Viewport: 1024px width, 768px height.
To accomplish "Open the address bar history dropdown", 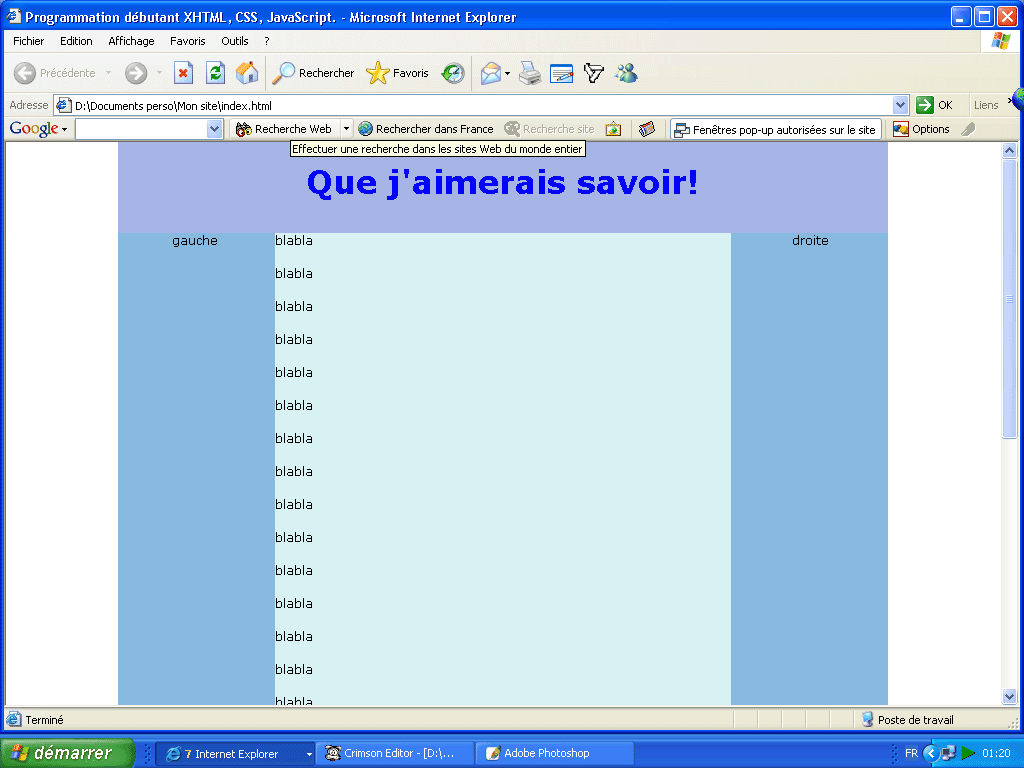I will 898,104.
